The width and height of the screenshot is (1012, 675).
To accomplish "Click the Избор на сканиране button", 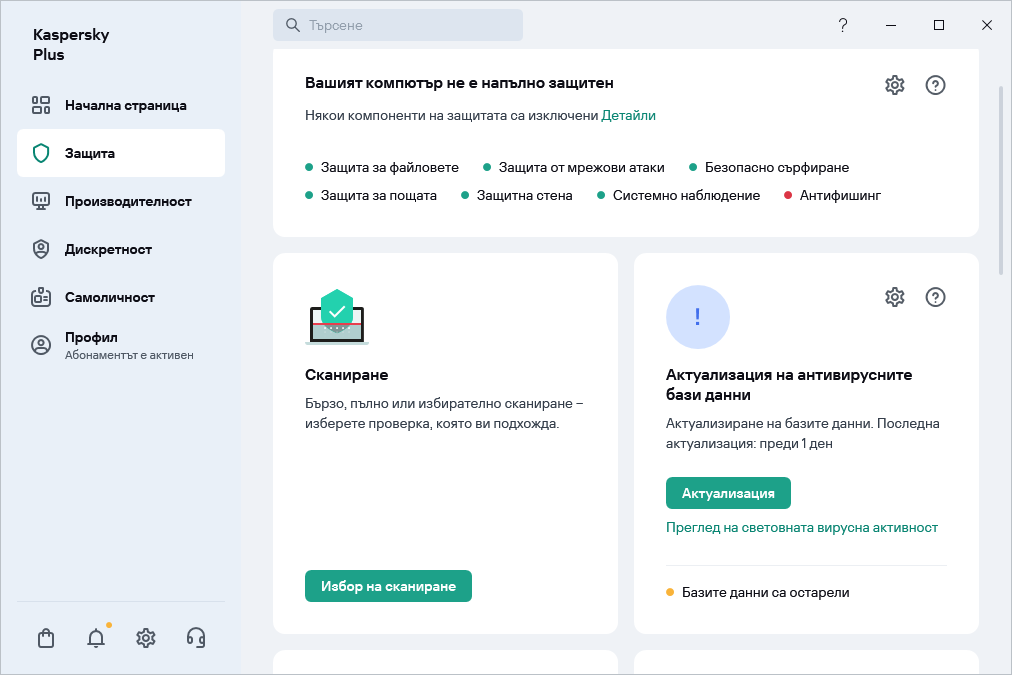I will [x=388, y=586].
